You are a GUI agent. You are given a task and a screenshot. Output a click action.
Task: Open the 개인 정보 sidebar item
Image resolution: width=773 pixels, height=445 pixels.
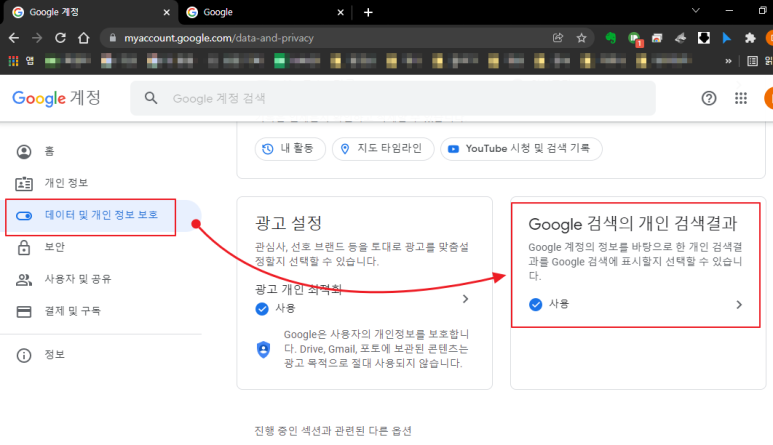pyautogui.click(x=101, y=183)
